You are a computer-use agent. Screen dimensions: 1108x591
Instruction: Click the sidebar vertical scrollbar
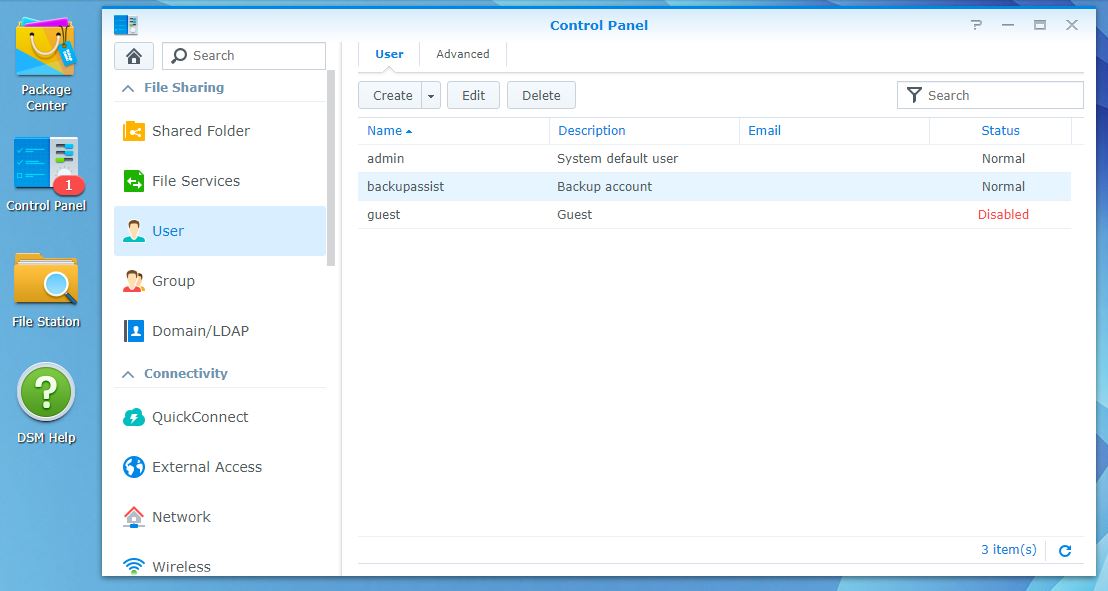point(331,168)
